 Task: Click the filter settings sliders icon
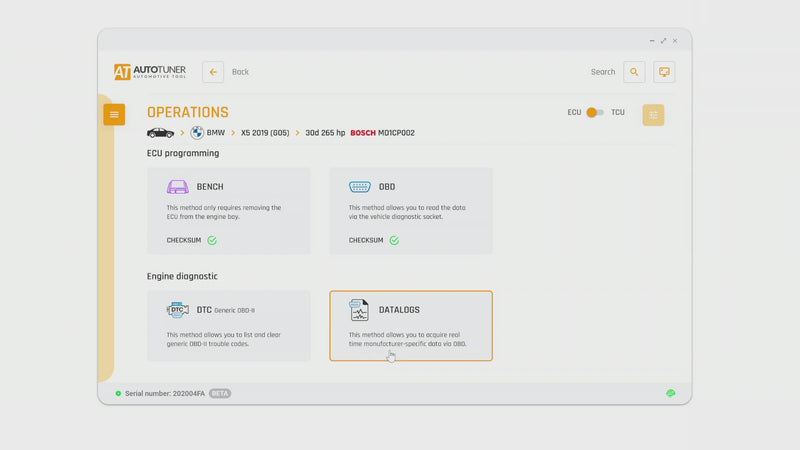click(x=653, y=115)
